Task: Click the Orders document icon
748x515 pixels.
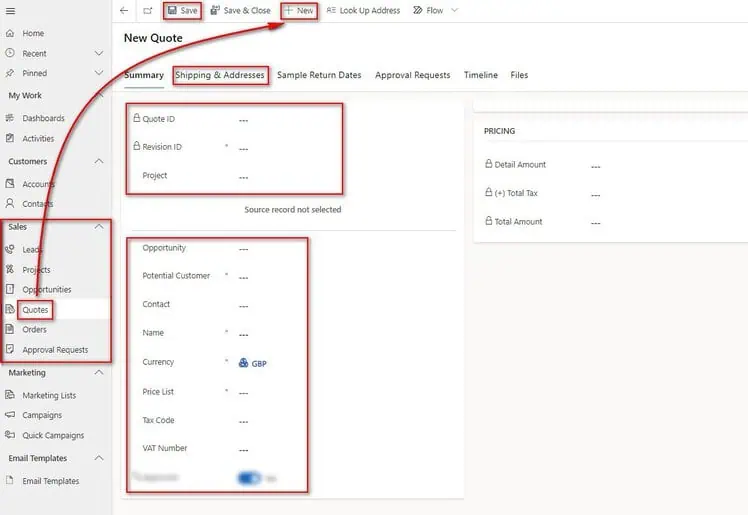Action: tap(10, 329)
